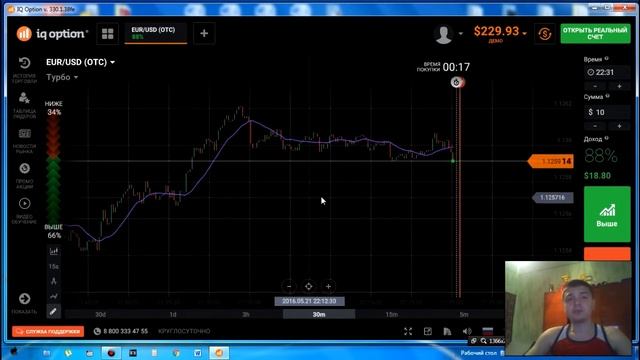Increase trade amount with plus
Screen dimensions: 640x360
point(619,126)
